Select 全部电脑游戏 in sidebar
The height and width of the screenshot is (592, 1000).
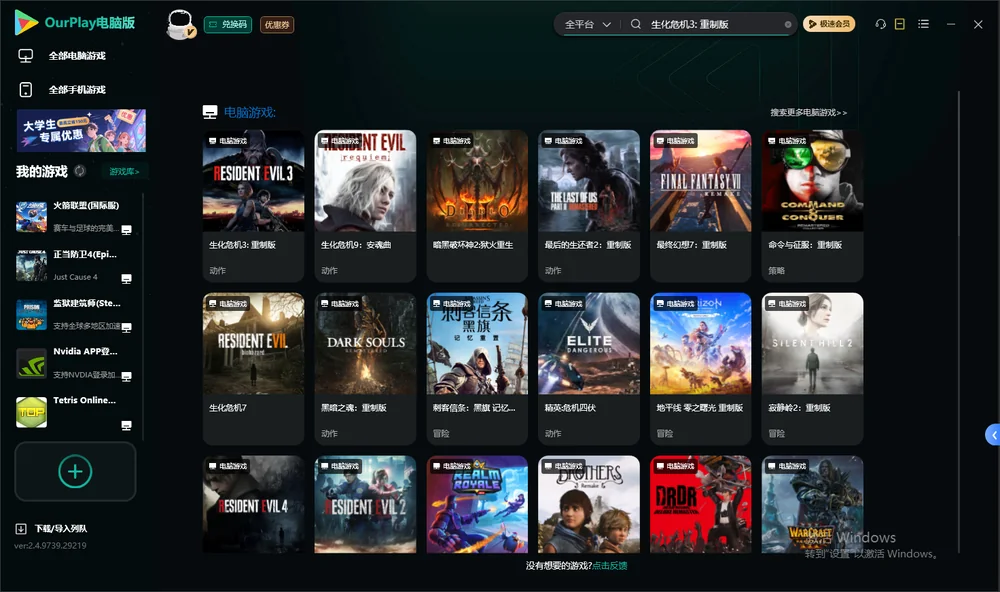pyautogui.click(x=62, y=56)
